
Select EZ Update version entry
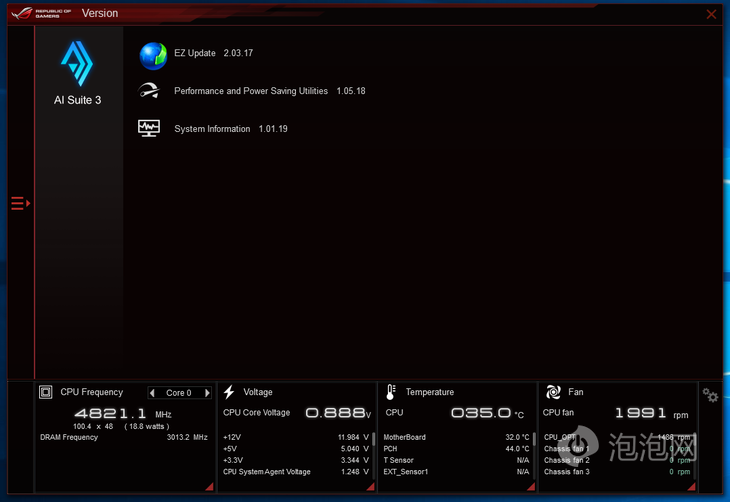point(213,53)
